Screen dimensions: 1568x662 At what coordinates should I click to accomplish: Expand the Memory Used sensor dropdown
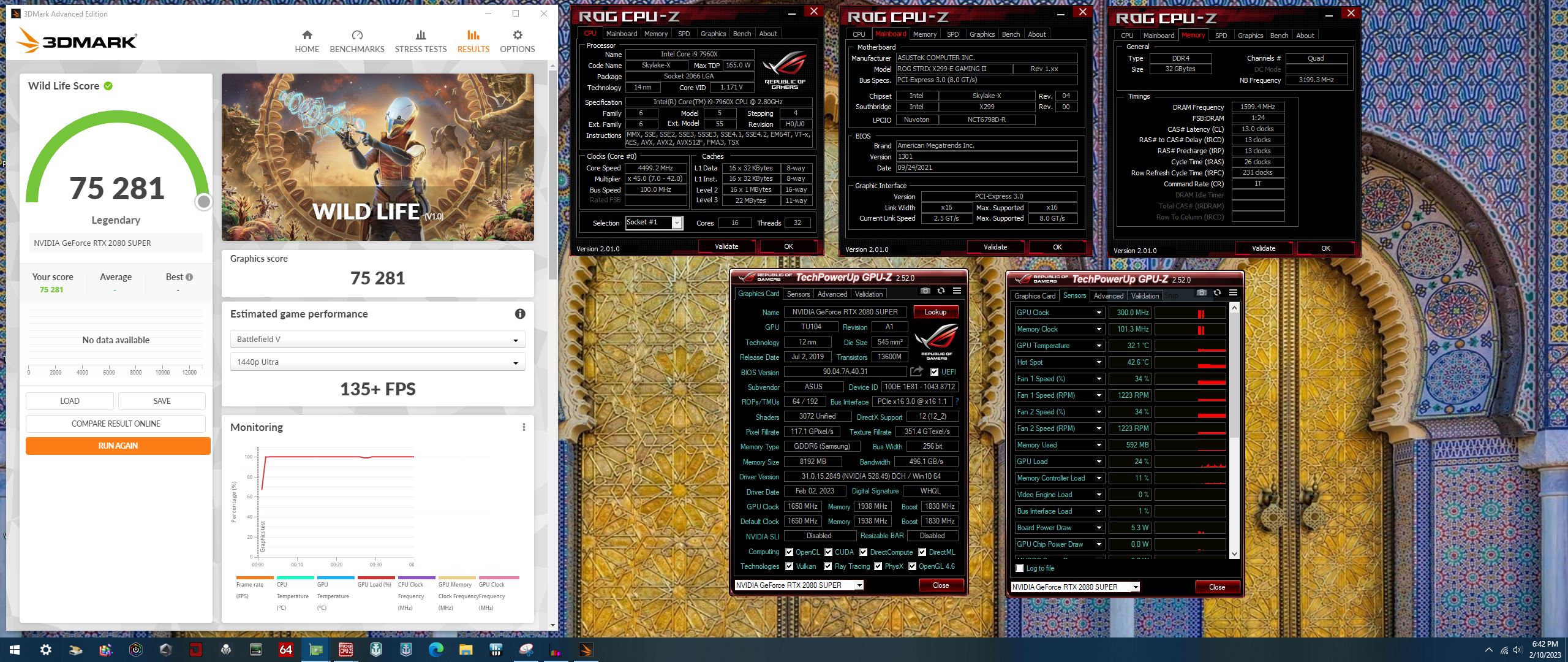pos(1099,445)
